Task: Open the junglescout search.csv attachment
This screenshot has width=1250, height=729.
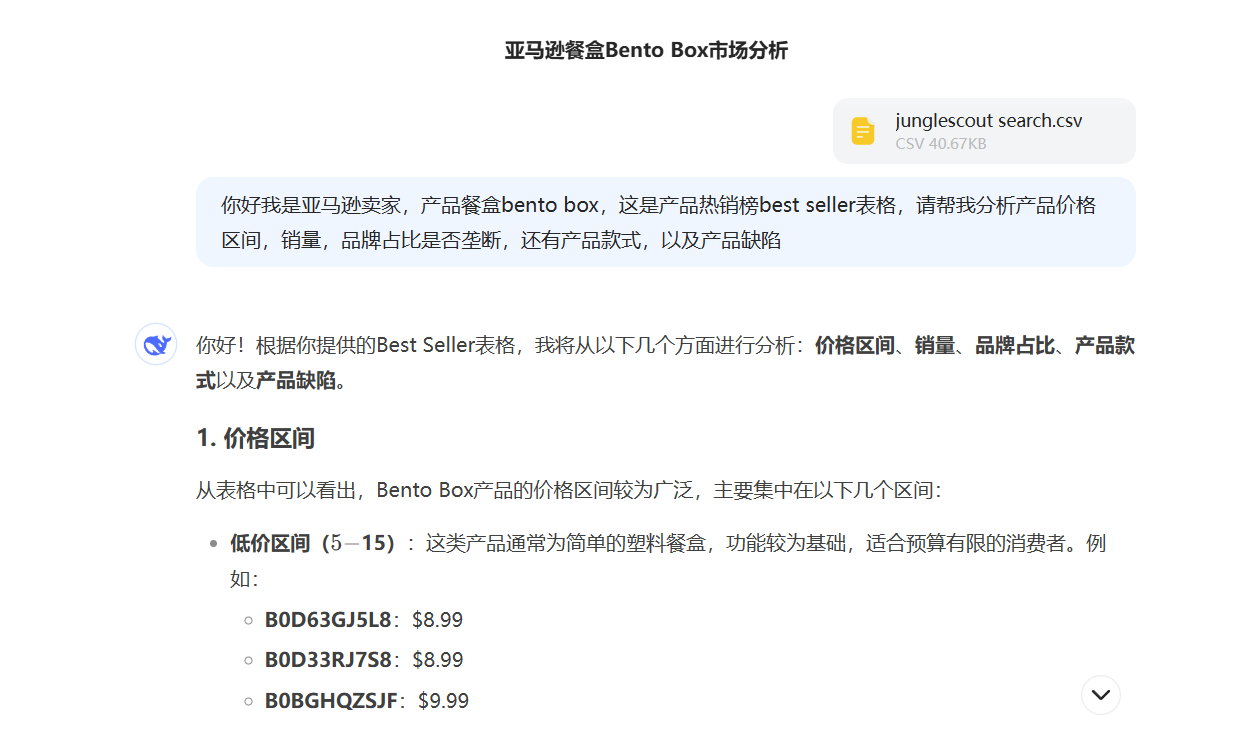Action: click(x=984, y=131)
